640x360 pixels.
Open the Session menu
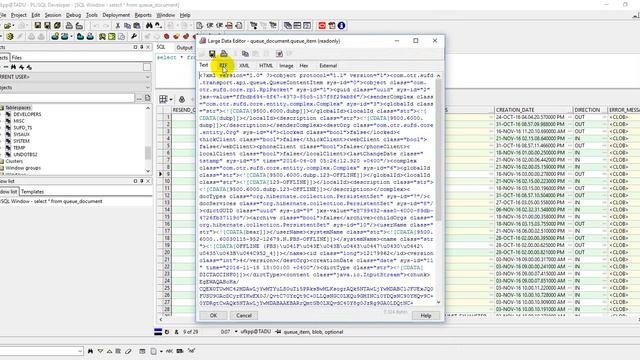[53, 15]
